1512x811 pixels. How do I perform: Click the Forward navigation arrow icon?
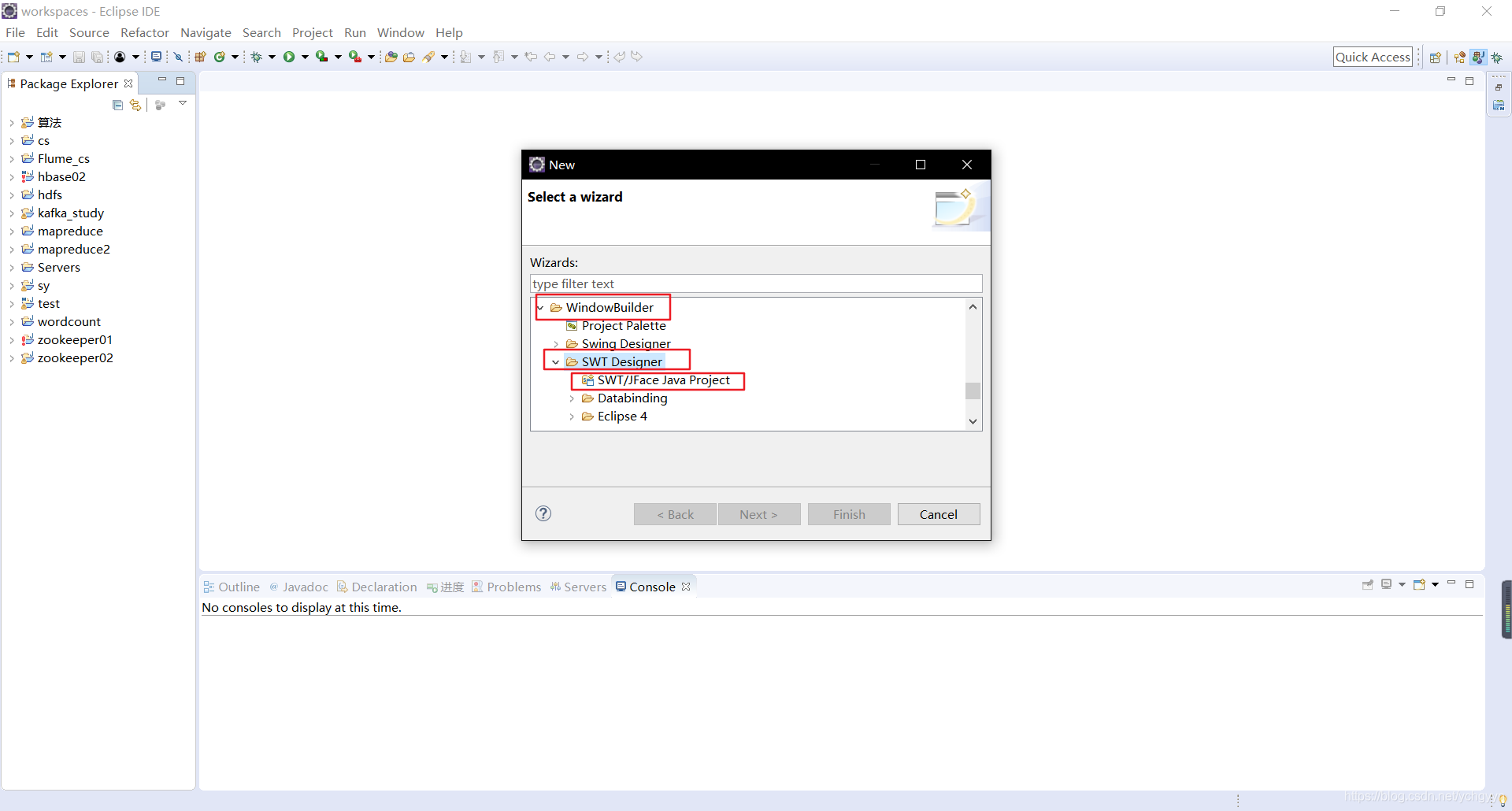(583, 57)
